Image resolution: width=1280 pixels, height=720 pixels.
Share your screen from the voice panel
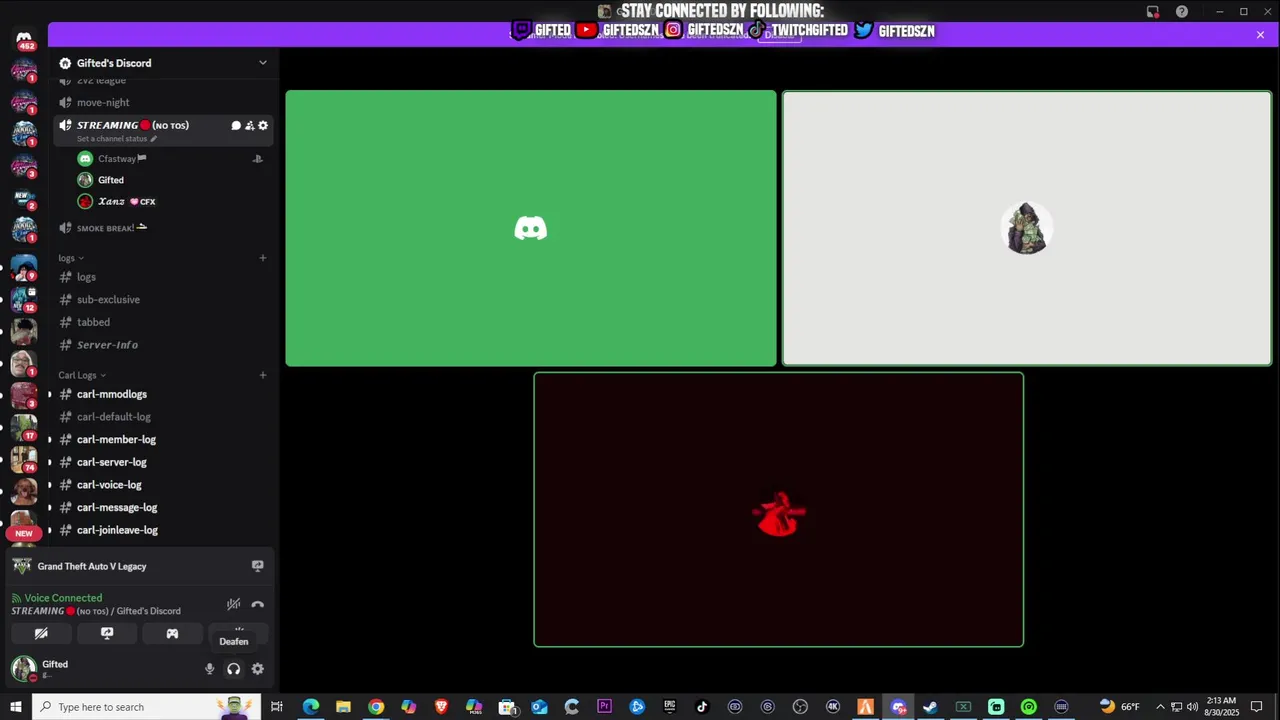[x=107, y=633]
